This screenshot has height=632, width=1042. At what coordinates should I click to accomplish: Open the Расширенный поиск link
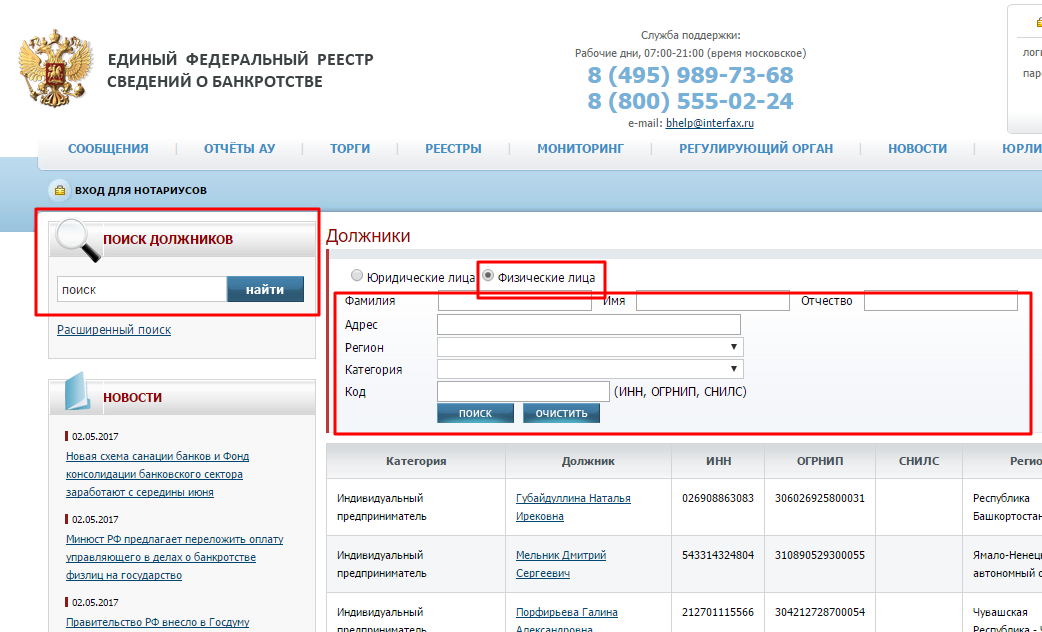[114, 330]
